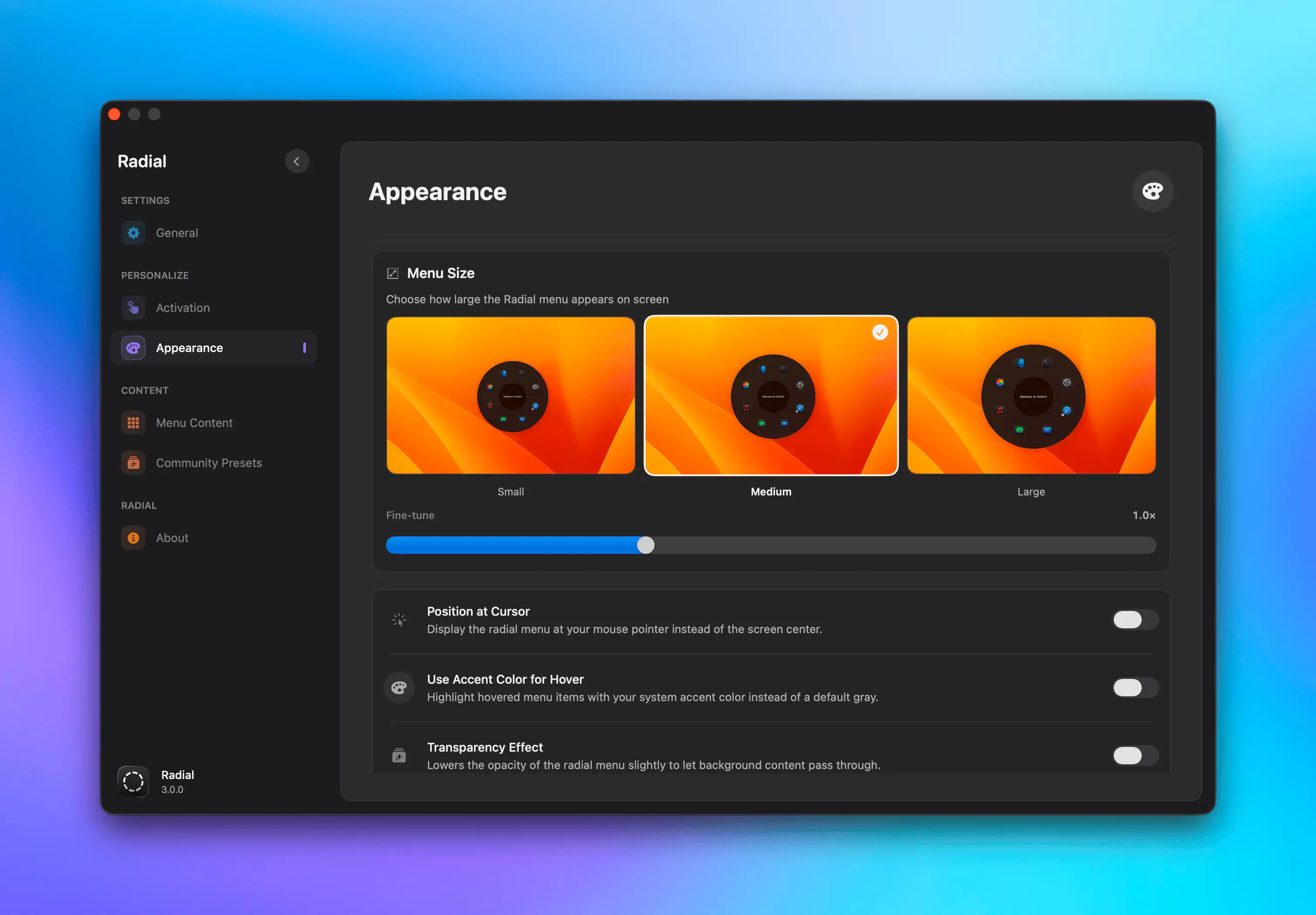Toggle Use Accent Color for Hover
This screenshot has width=1316, height=915.
click(1135, 688)
